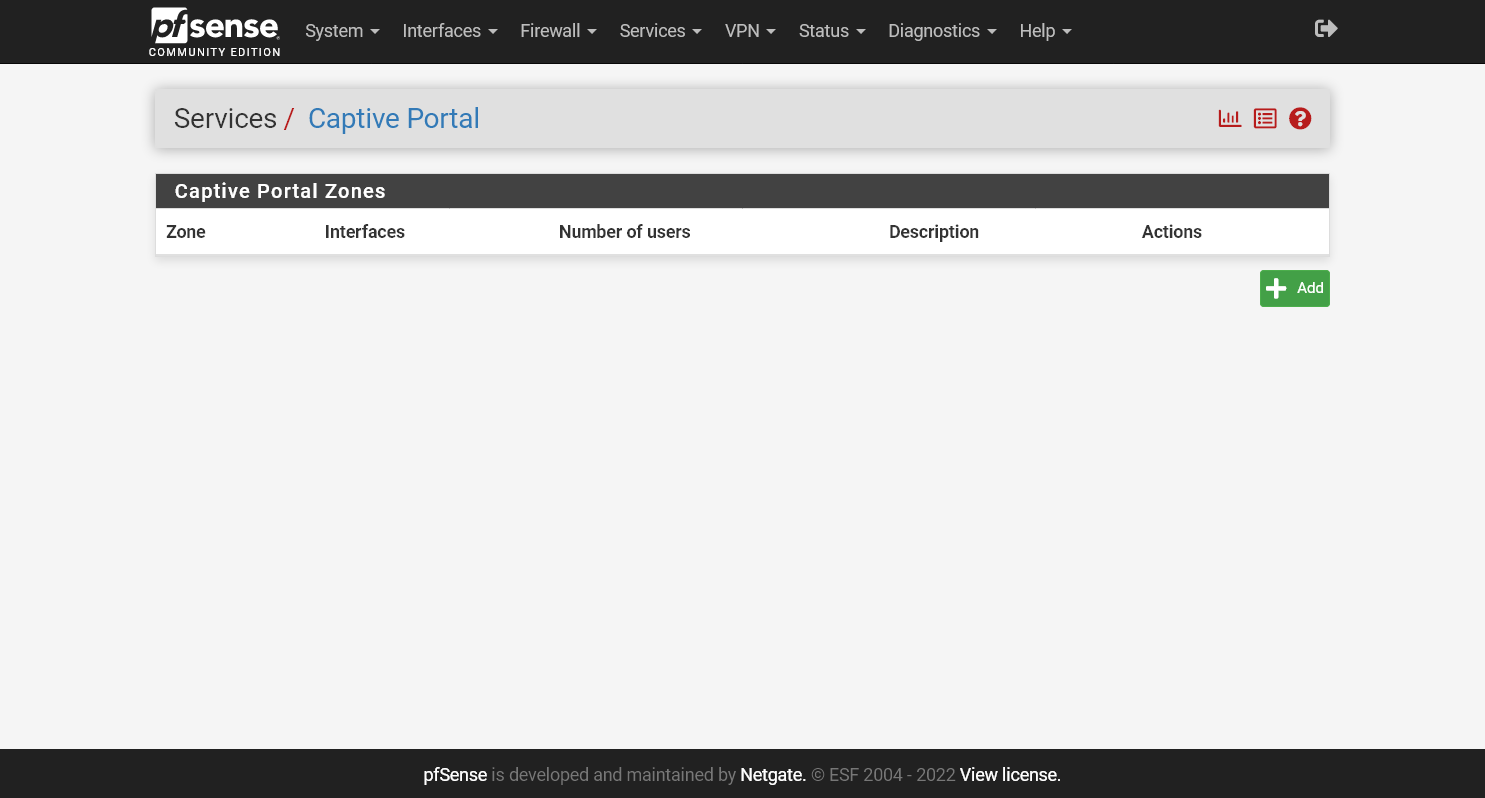View logs via the red list icon
Screen dimensions: 1485x798
click(x=1264, y=118)
